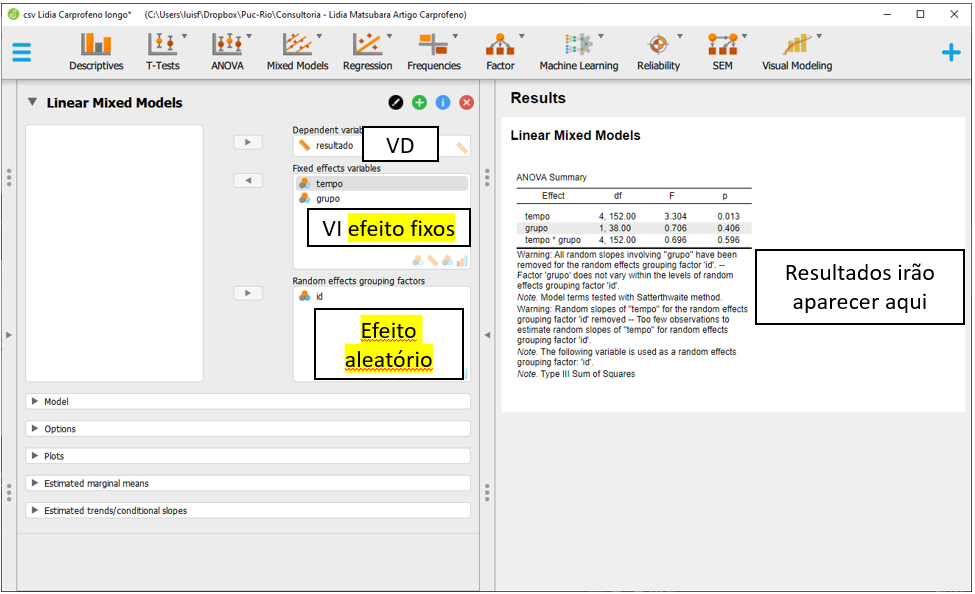Viewport: 975px width, 594px height.
Task: Open the hamburger main menu
Action: (x=22, y=53)
